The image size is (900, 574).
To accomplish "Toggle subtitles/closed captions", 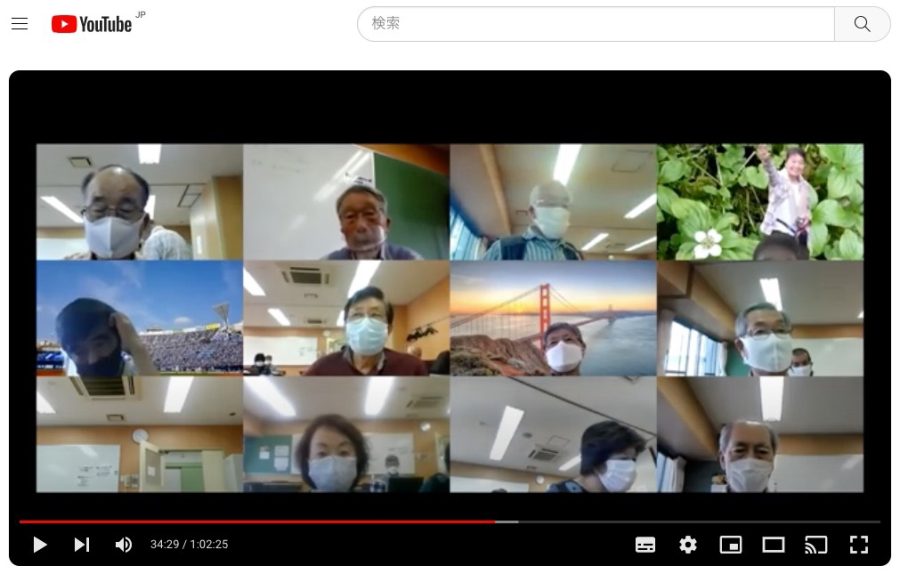I will coord(646,544).
